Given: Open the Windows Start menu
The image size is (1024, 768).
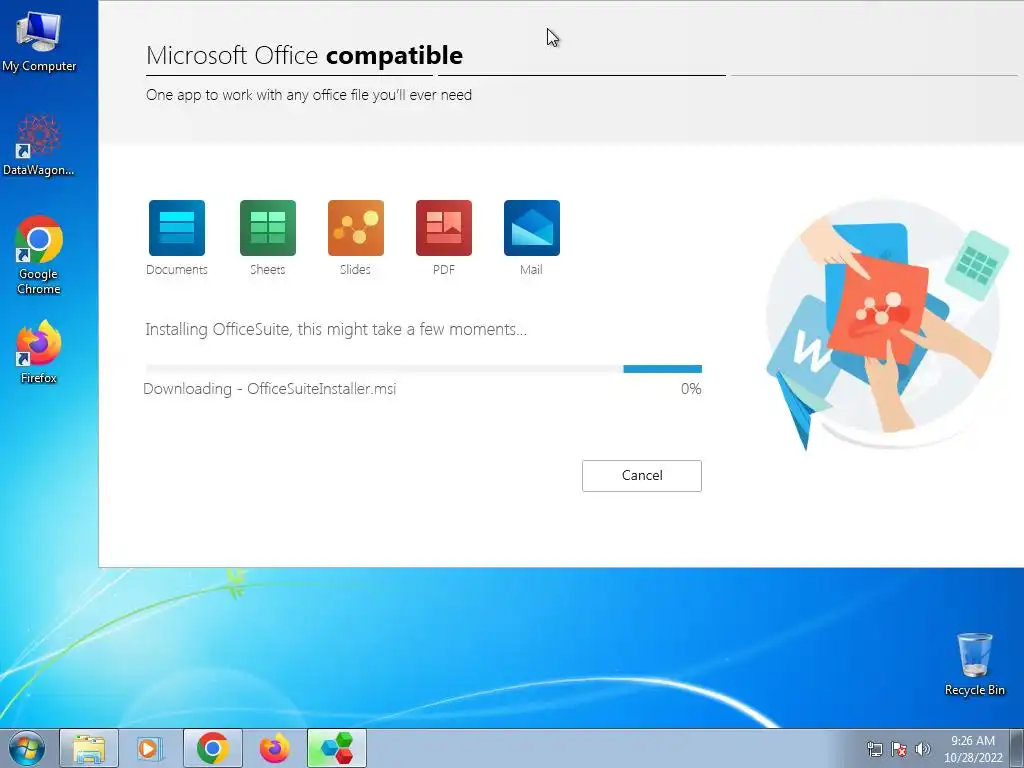Looking at the screenshot, I should tap(27, 748).
